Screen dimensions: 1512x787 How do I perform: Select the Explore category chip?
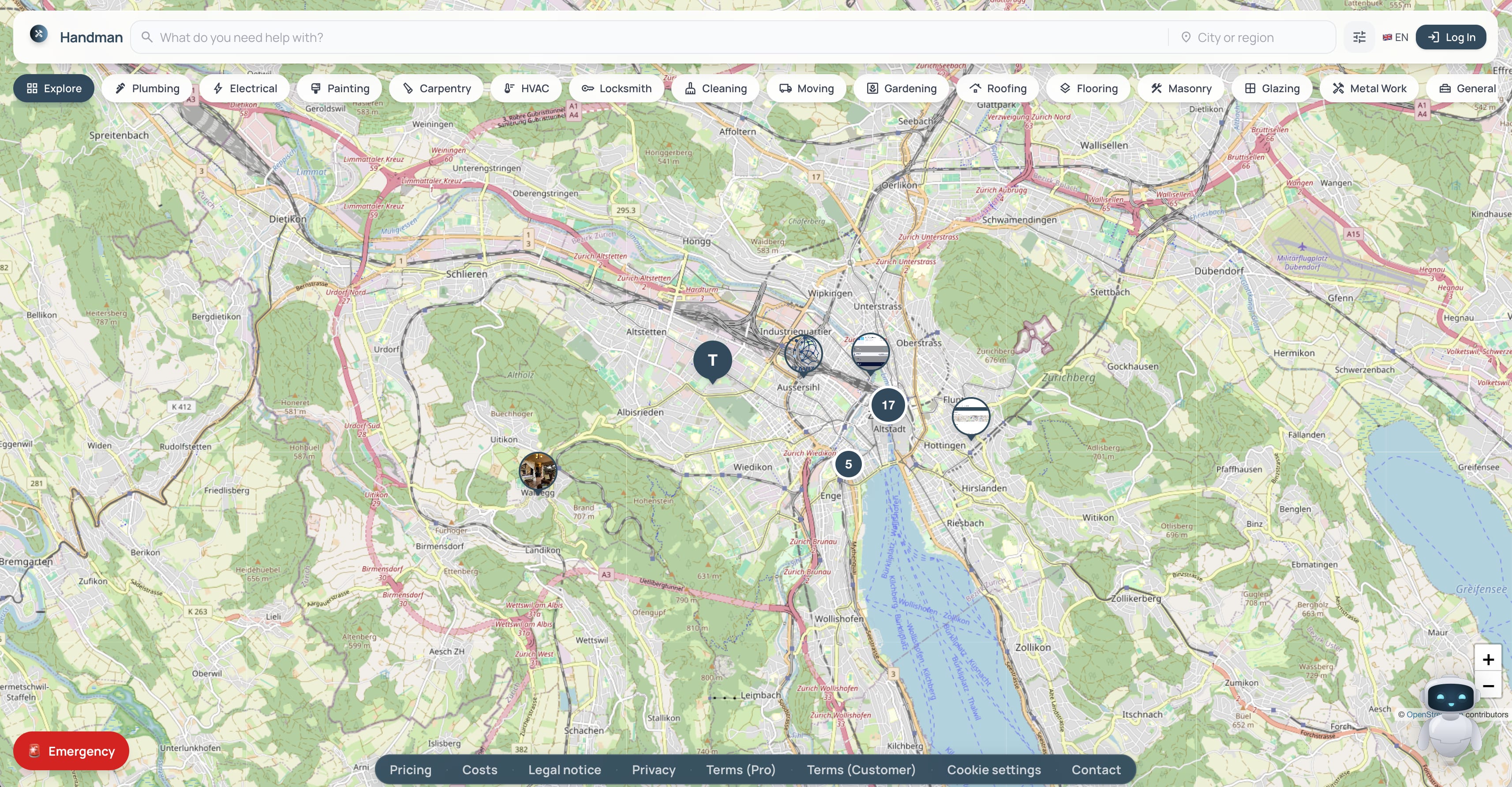54,88
